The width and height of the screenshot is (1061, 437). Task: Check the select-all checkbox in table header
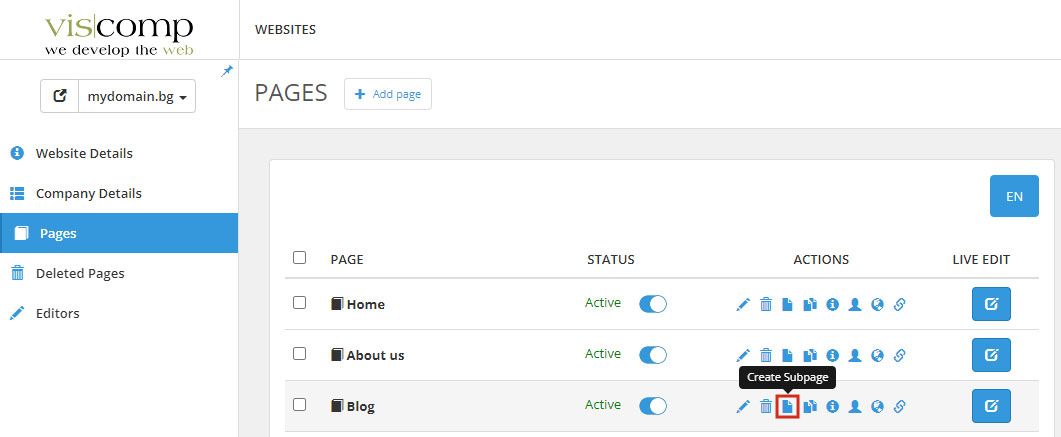299,258
